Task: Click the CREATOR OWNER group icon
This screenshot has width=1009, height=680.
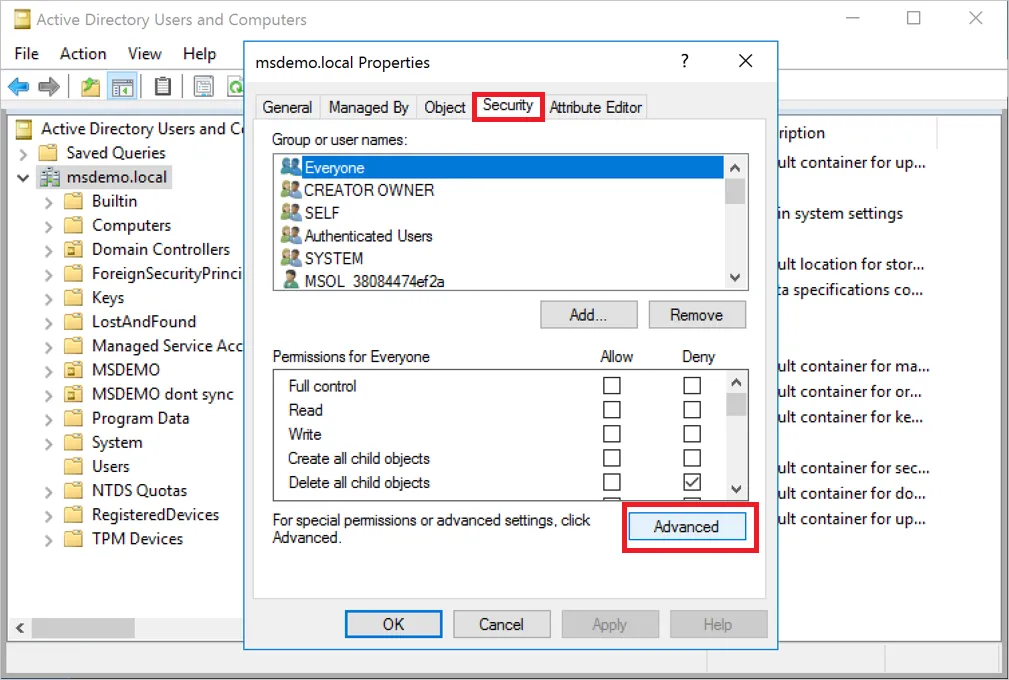Action: (291, 190)
